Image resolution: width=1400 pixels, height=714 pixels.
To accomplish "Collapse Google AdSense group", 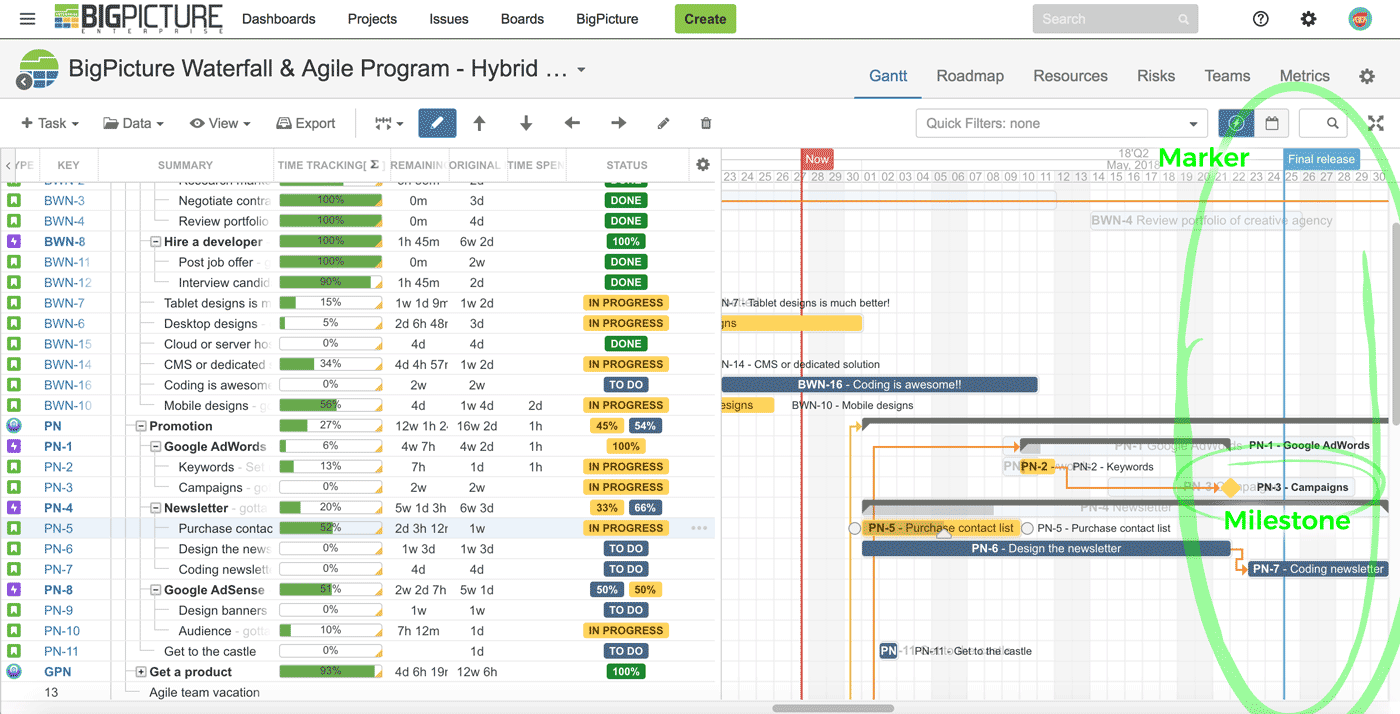I will [156, 590].
